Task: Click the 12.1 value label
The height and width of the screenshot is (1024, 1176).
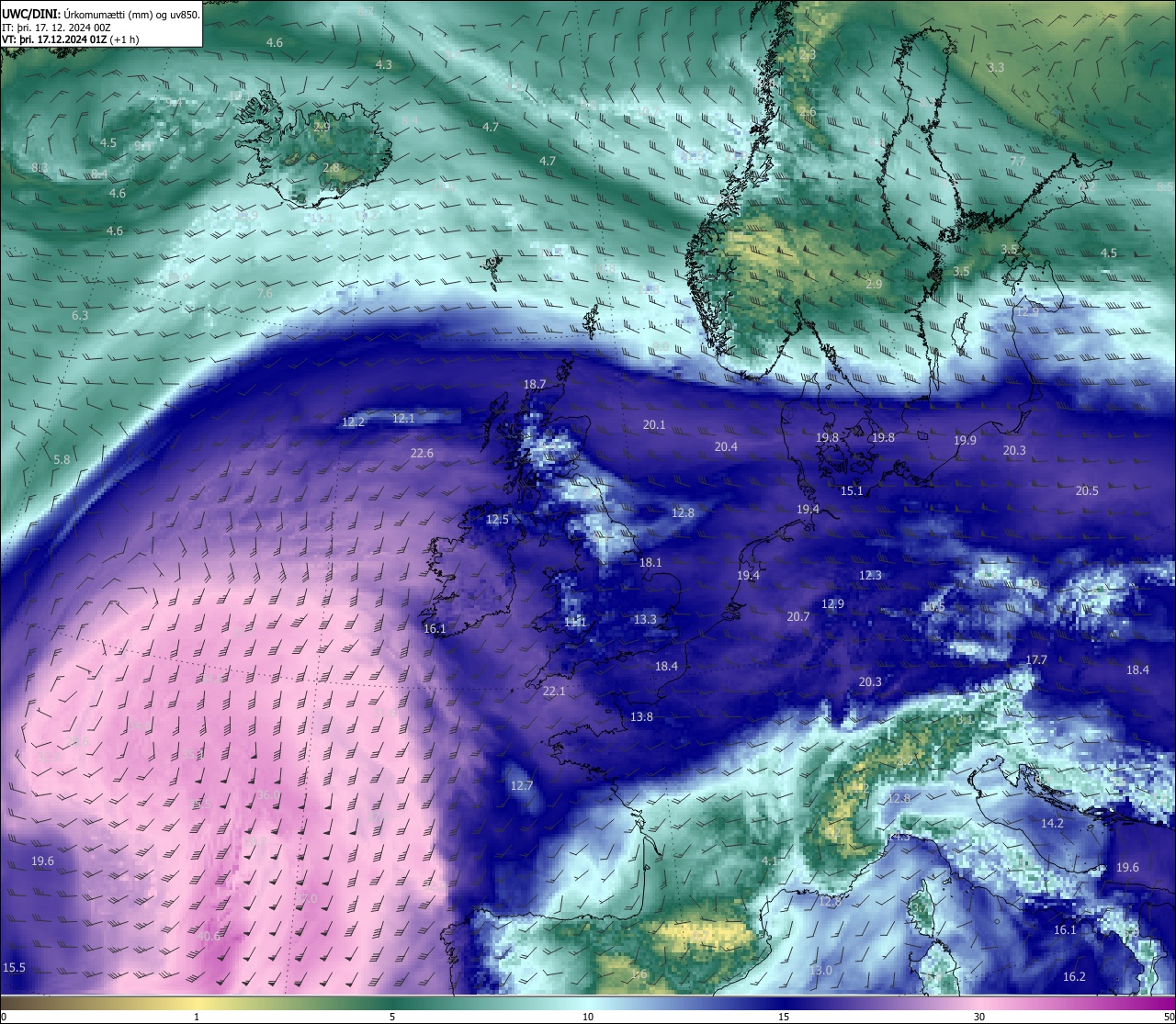Action: (404, 419)
